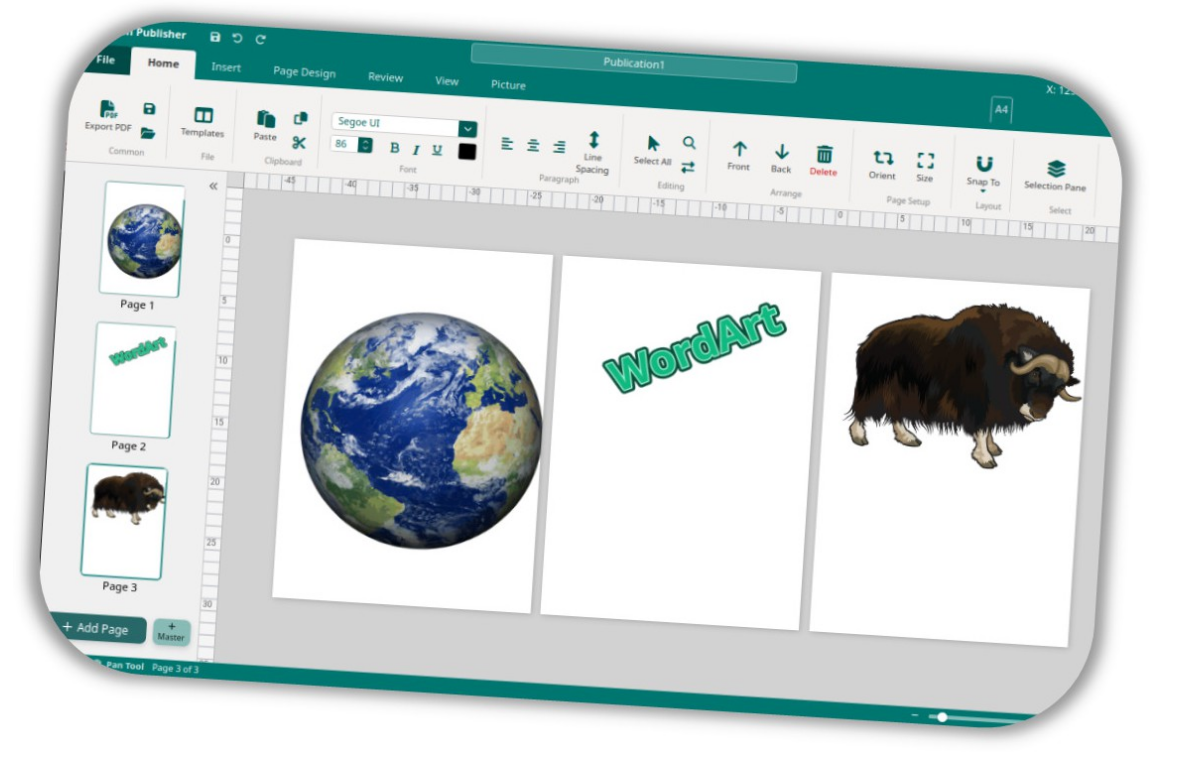Viewport: 1184px width, 772px height.
Task: Click the replace swap-arrows icon
Action: click(x=688, y=167)
